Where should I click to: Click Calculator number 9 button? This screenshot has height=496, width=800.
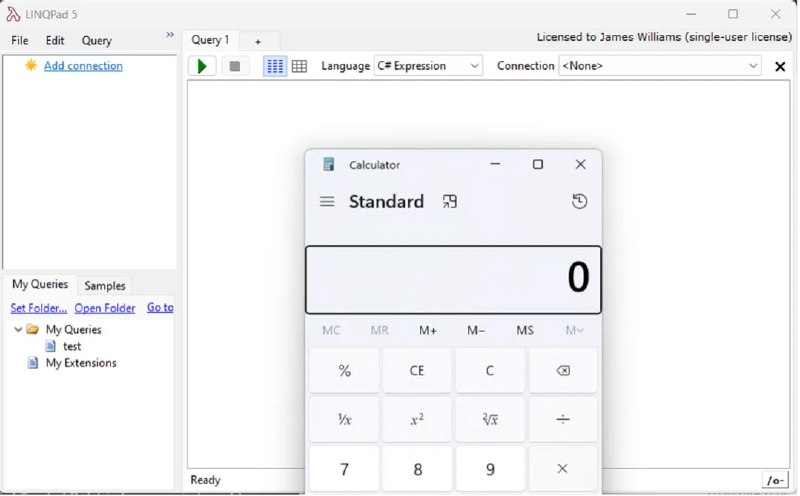click(x=490, y=468)
